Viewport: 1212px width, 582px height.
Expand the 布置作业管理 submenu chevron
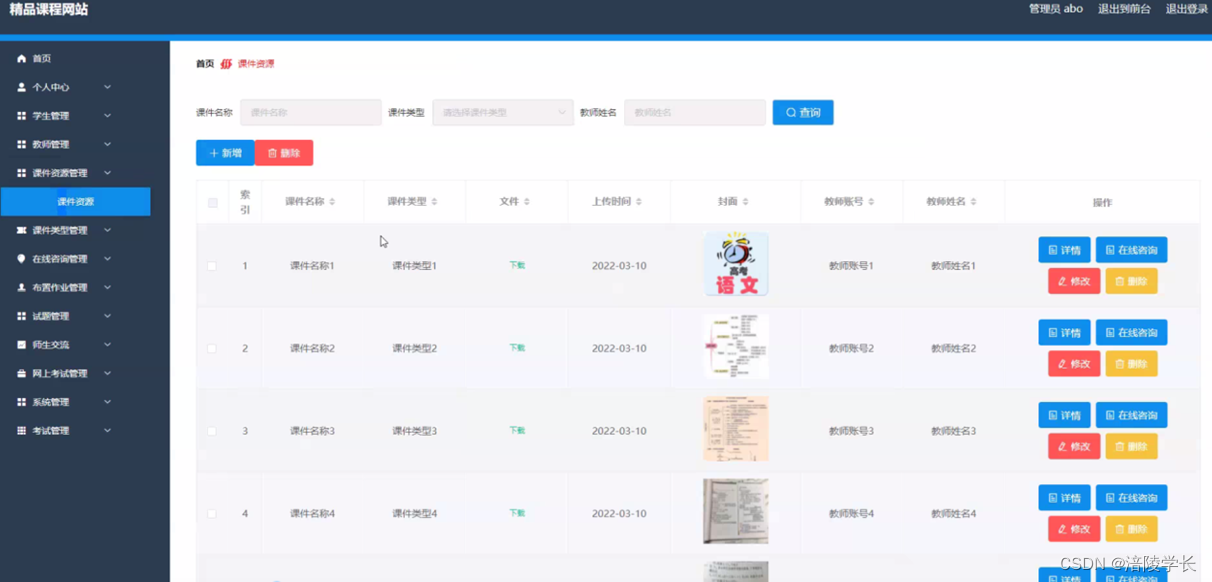click(x=107, y=287)
